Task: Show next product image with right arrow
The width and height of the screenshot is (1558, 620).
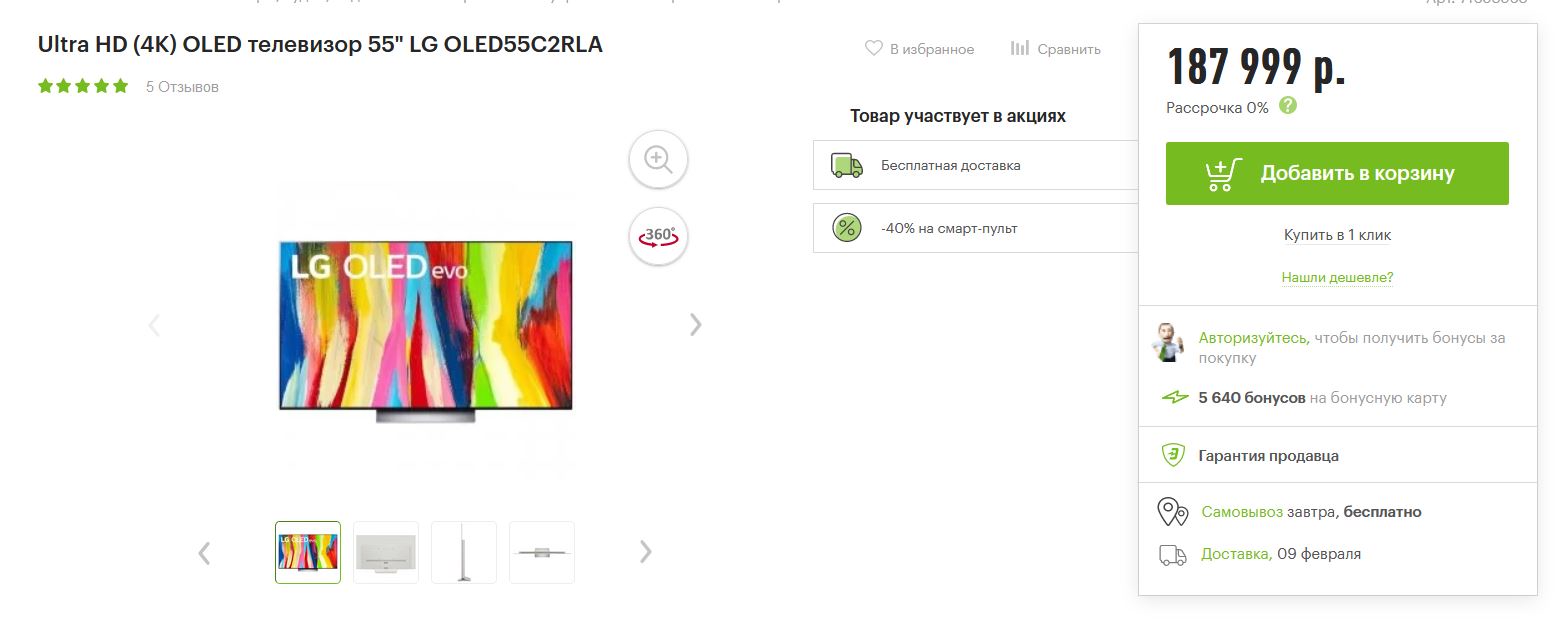Action: pyautogui.click(x=696, y=325)
